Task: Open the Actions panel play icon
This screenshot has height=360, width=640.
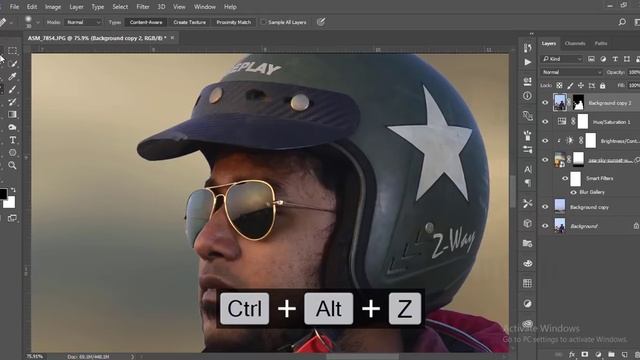Action: [527, 62]
